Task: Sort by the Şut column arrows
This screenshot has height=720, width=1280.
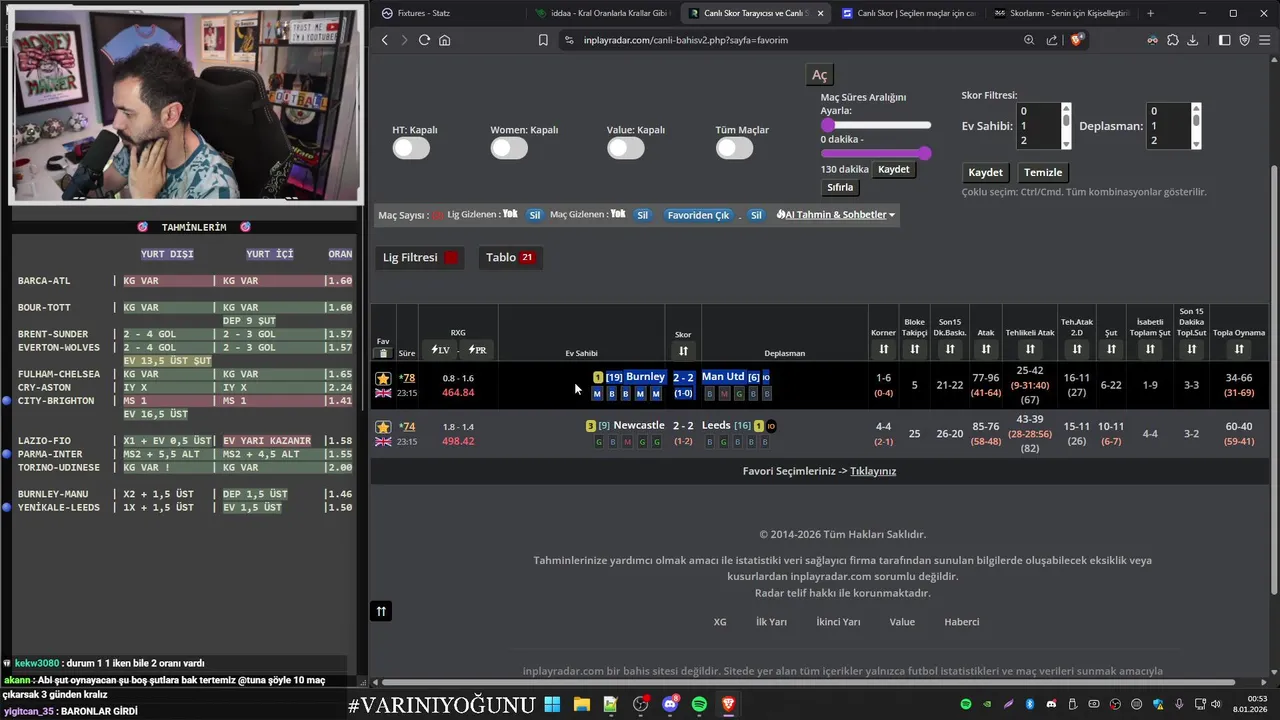Action: point(1111,349)
